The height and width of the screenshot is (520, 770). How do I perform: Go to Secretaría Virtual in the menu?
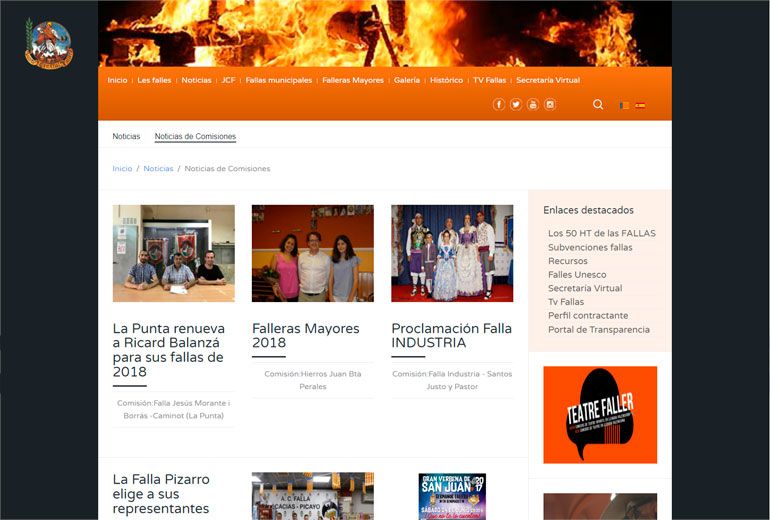(547, 80)
